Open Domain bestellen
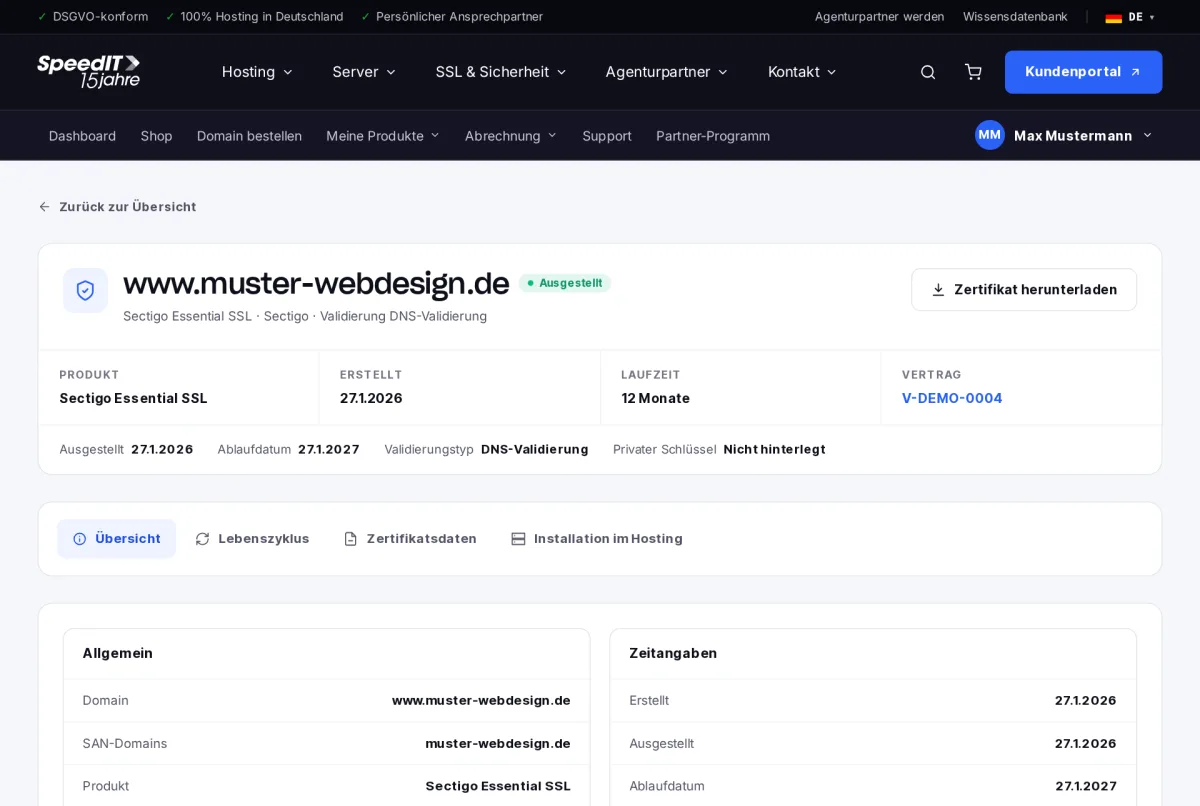The image size is (1200, 806). pyautogui.click(x=249, y=136)
